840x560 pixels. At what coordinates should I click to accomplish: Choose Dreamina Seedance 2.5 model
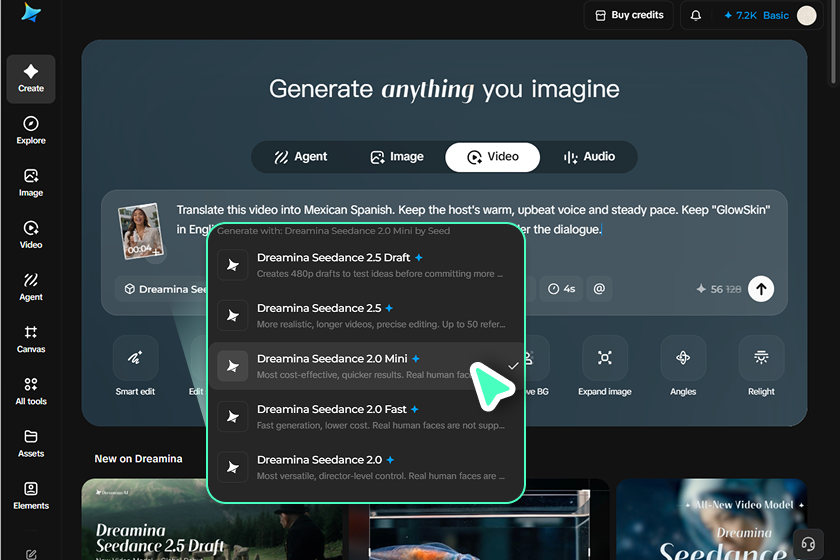(x=365, y=316)
